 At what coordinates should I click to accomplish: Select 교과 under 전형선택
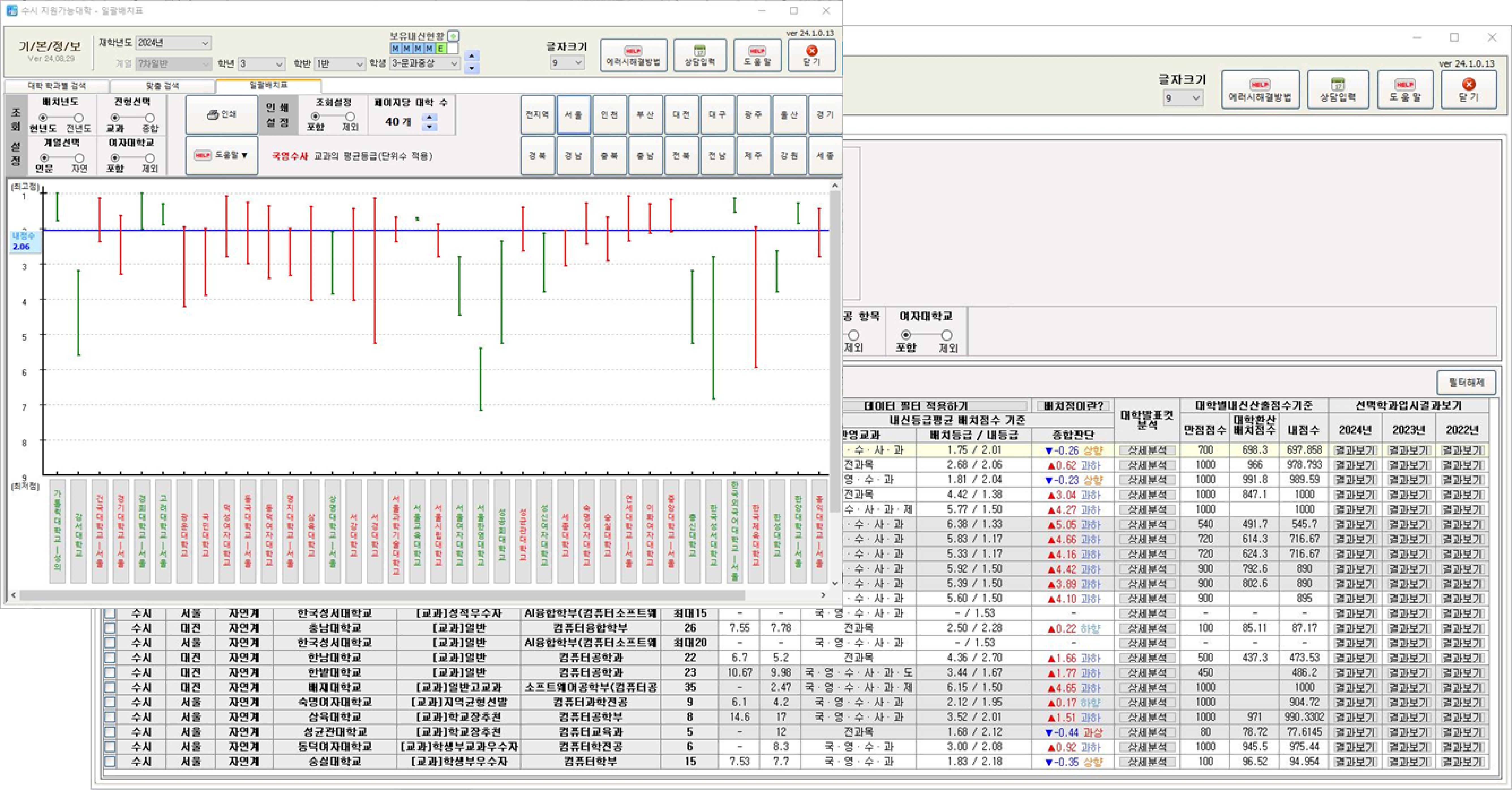(x=115, y=118)
